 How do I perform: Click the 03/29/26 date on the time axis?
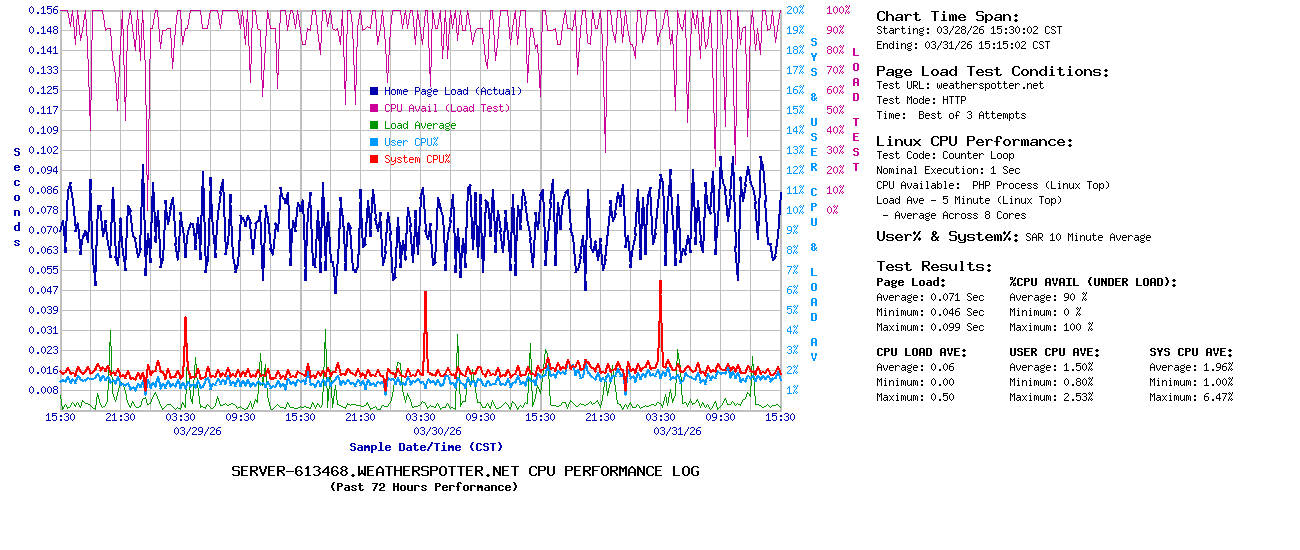(197, 431)
